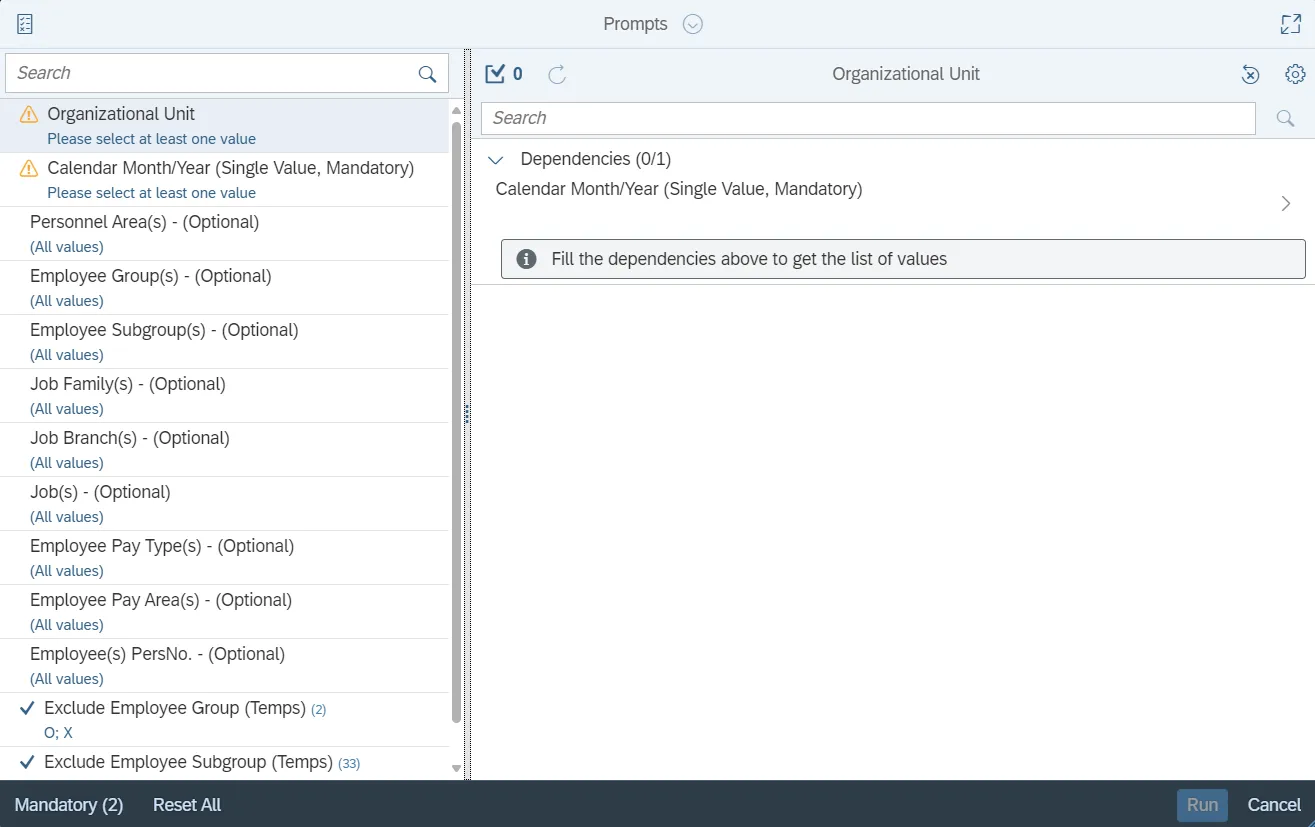
Task: Select the Personnel Area(s) optional prompt
Action: 144,223
